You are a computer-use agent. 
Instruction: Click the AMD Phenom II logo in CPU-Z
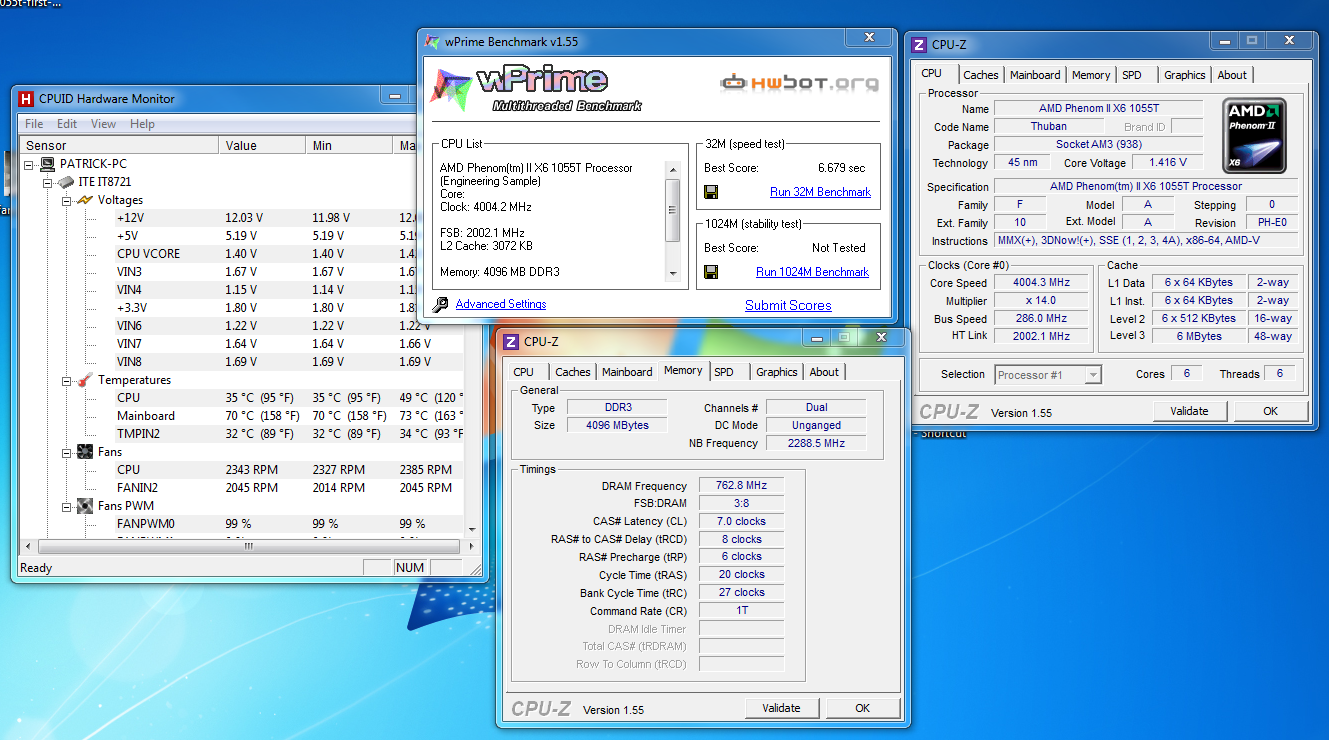click(x=1255, y=135)
